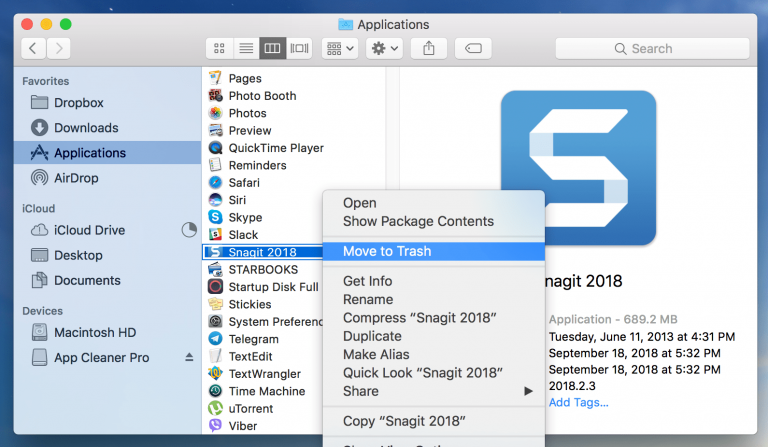Select Photos app

tap(247, 113)
